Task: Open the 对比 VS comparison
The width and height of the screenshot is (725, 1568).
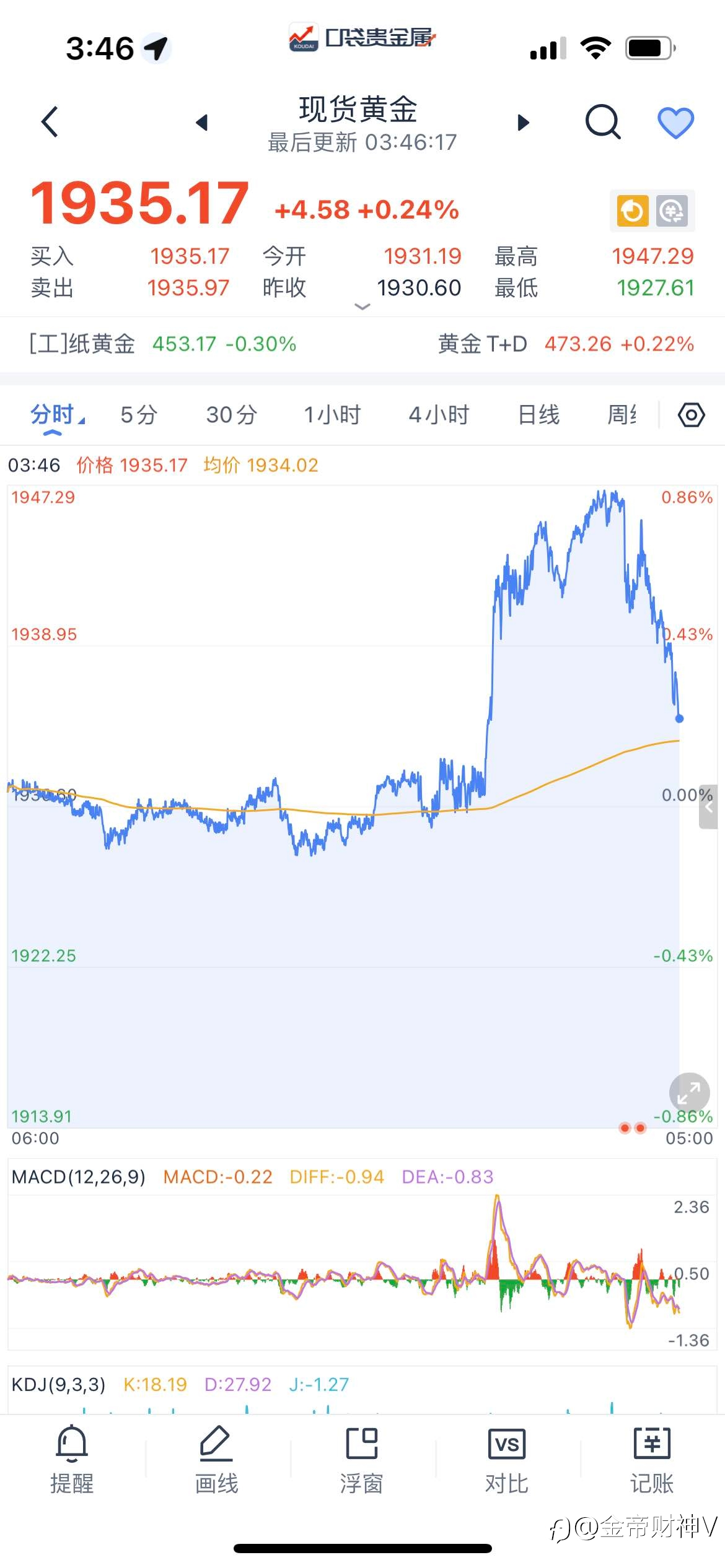Action: pos(507,1460)
